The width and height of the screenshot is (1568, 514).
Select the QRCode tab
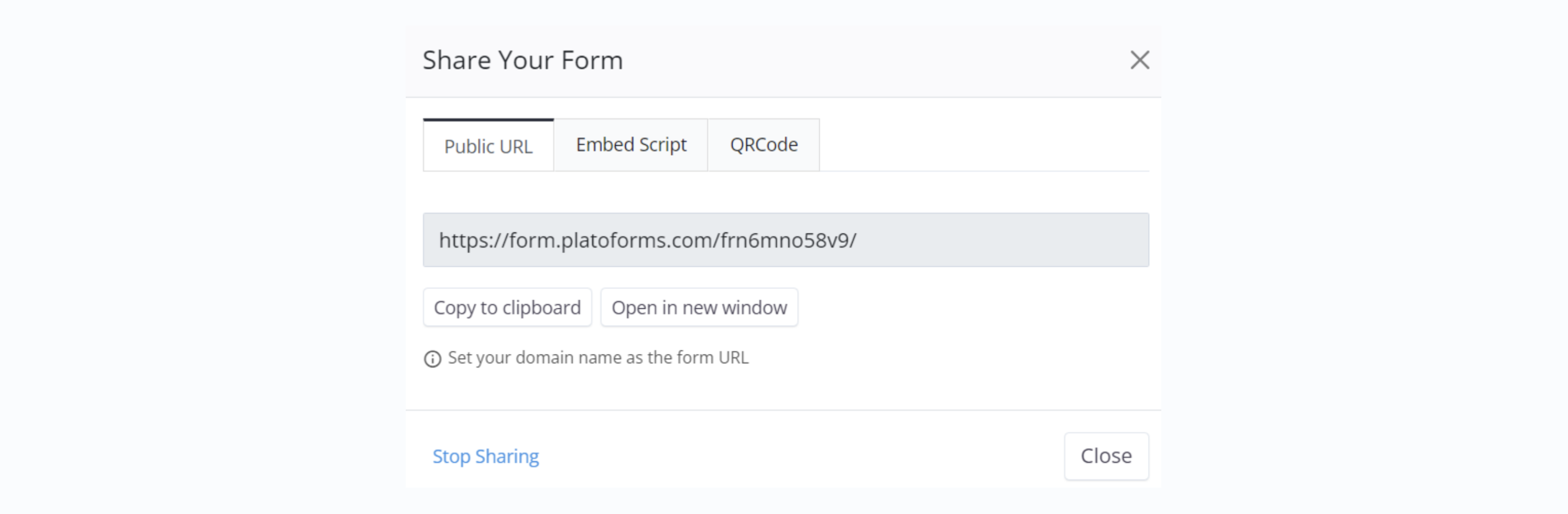(763, 145)
